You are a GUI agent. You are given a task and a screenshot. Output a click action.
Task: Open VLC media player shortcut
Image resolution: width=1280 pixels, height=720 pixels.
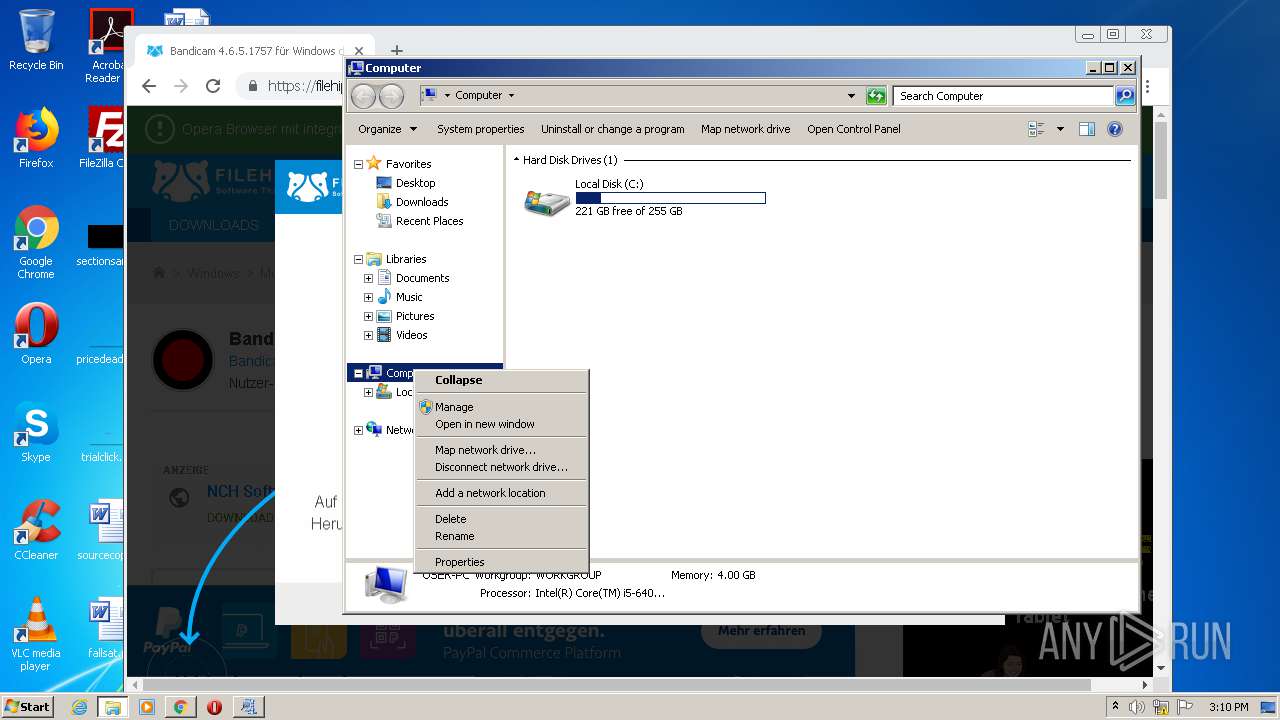pyautogui.click(x=36, y=634)
